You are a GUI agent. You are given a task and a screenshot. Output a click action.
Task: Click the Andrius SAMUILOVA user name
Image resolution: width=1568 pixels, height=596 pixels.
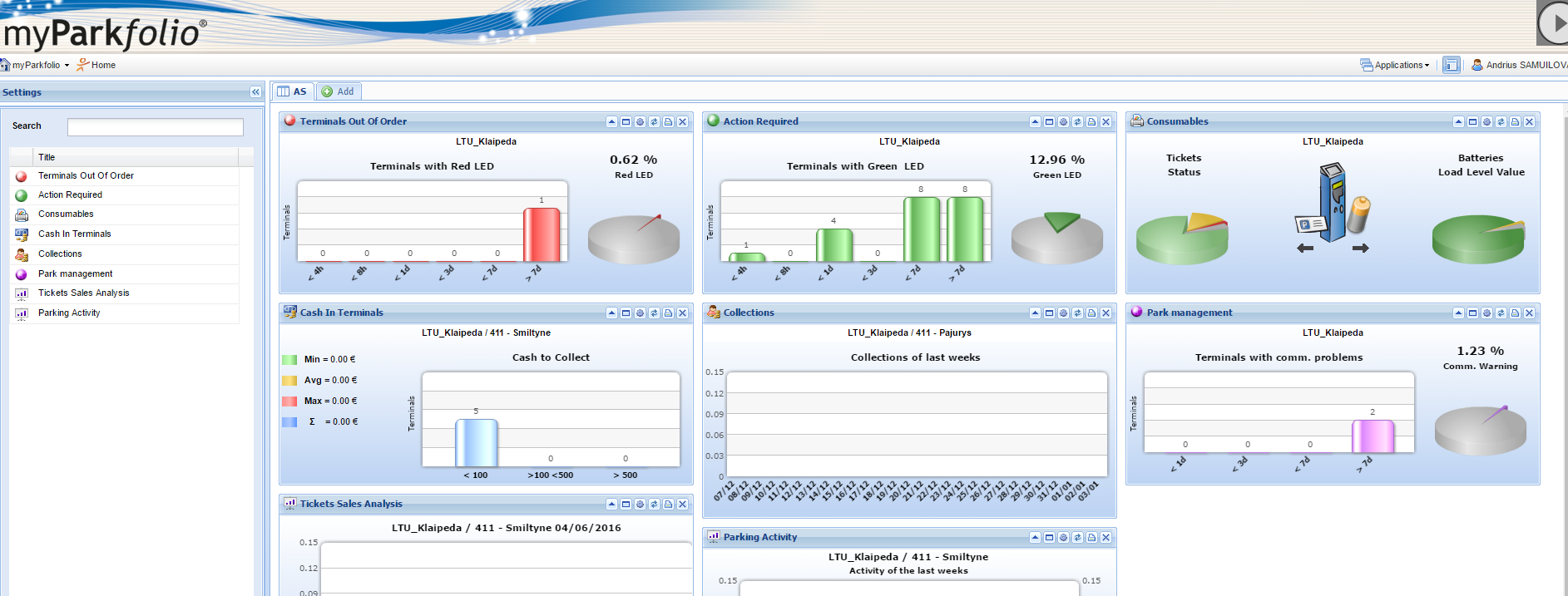[1522, 65]
